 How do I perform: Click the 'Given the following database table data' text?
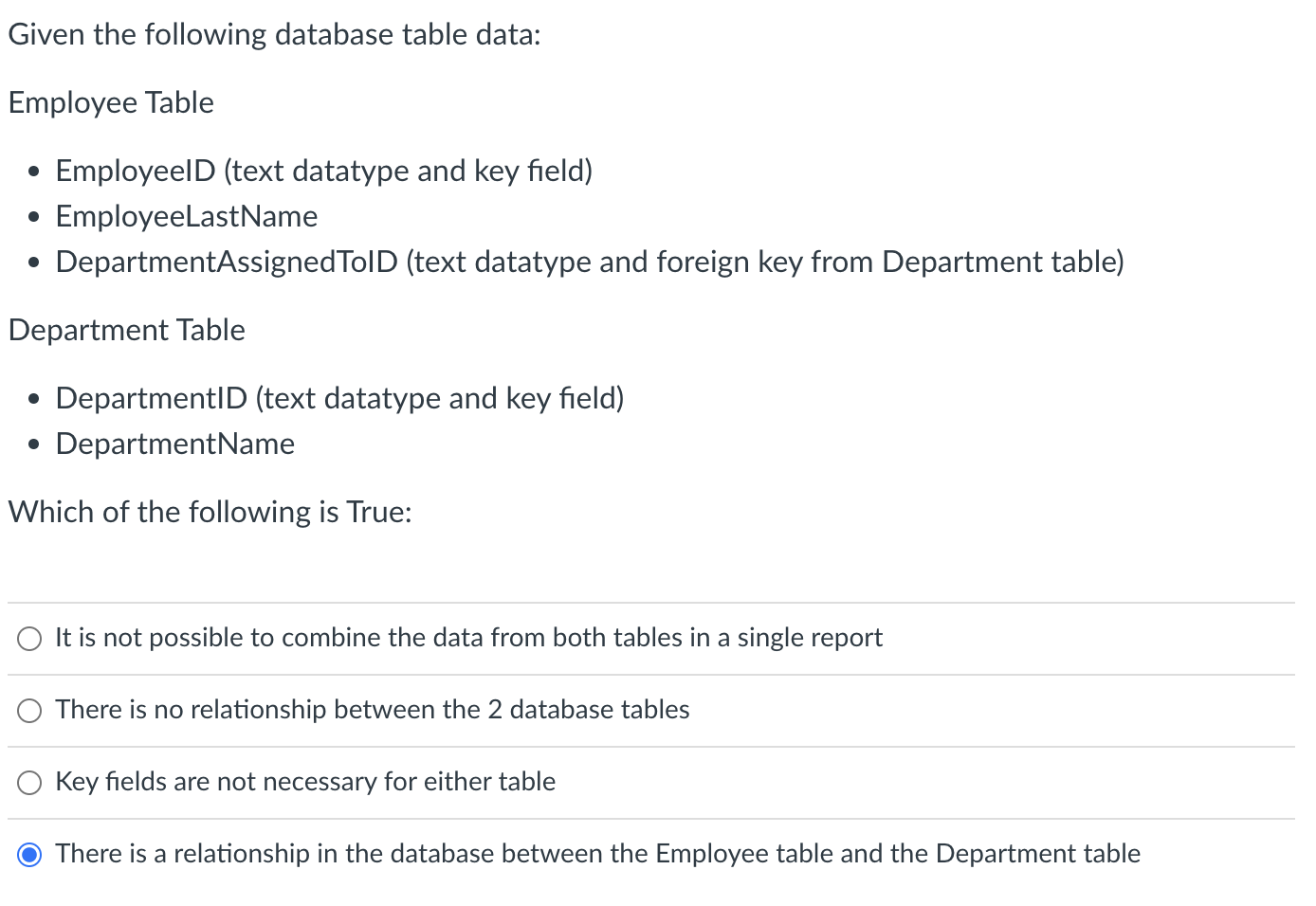tap(274, 34)
